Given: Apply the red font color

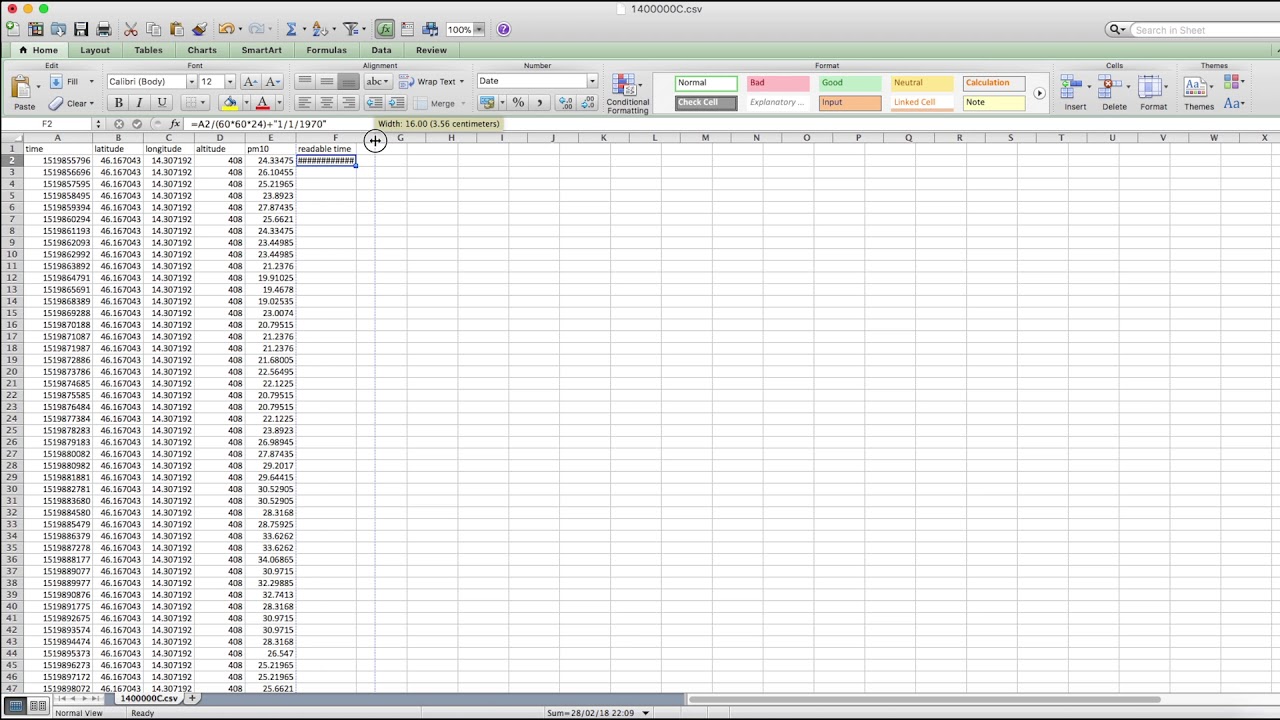Looking at the screenshot, I should coord(263,103).
